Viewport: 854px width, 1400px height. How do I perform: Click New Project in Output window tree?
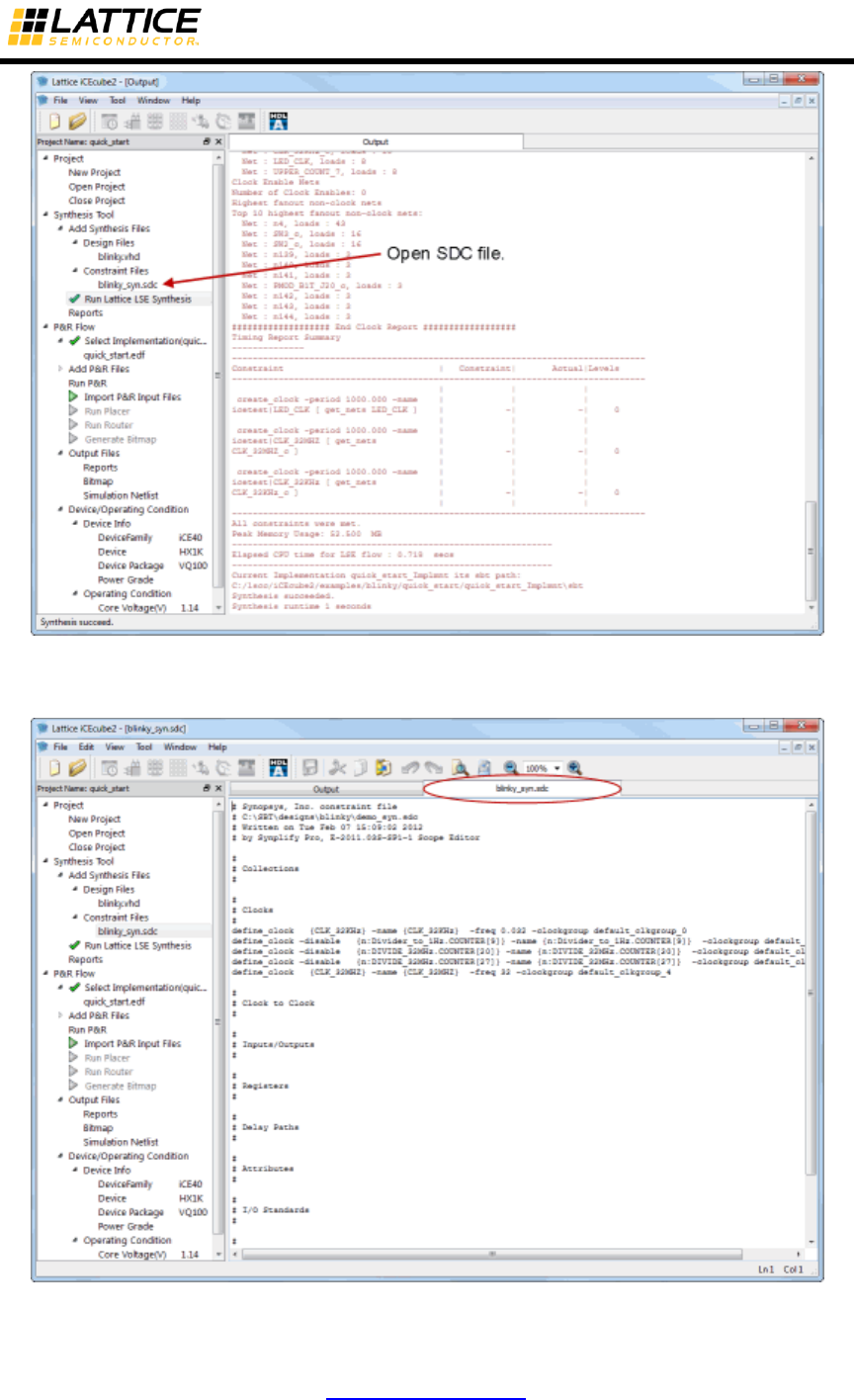click(95, 173)
